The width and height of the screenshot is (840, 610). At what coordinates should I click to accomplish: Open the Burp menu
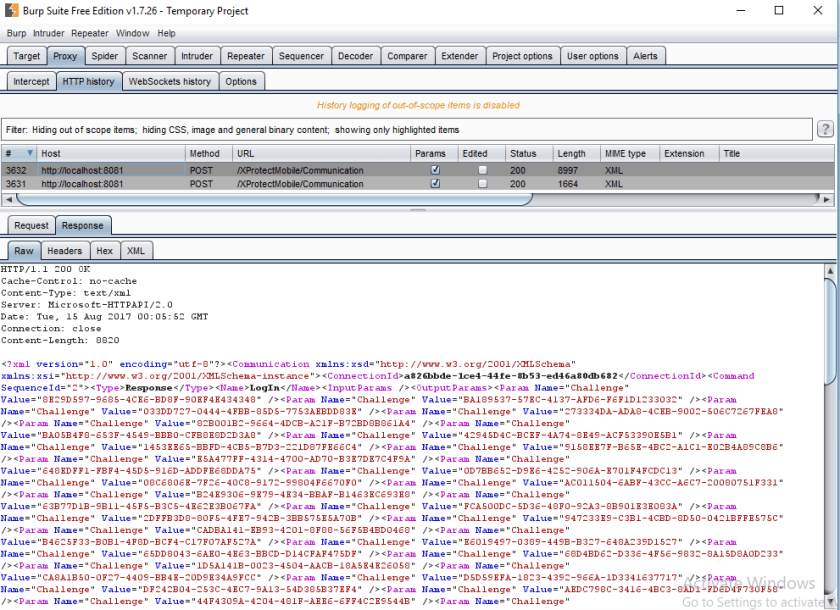(16, 33)
